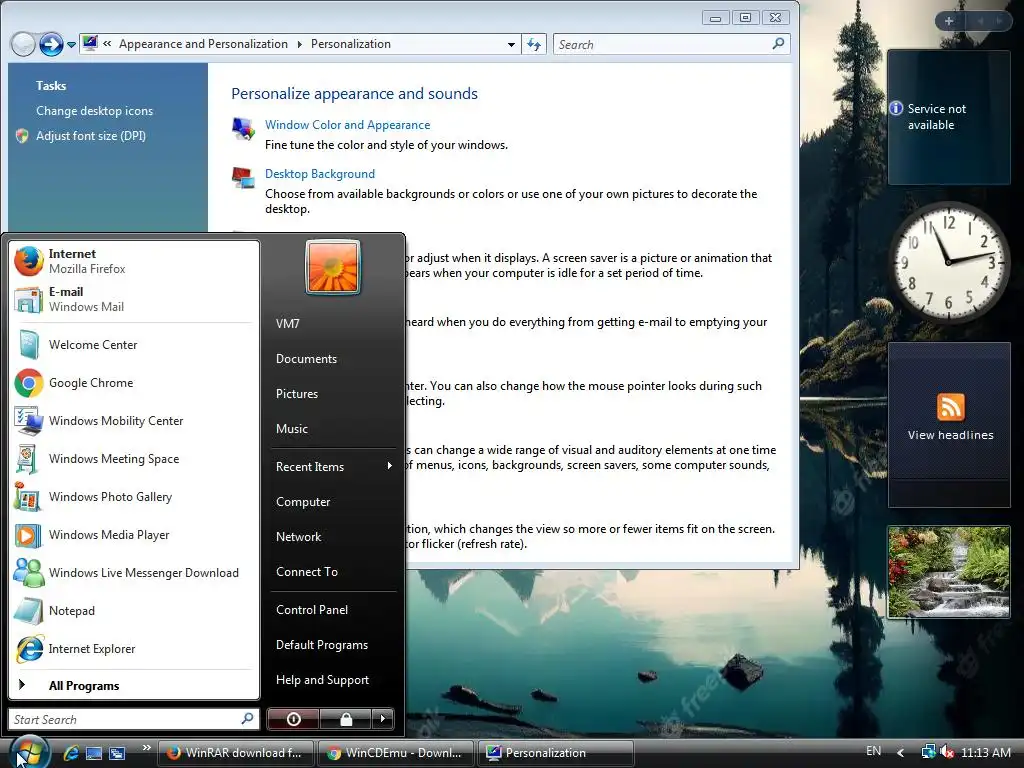Click the Desktop Background icon
The width and height of the screenshot is (1024, 768).
tap(243, 178)
